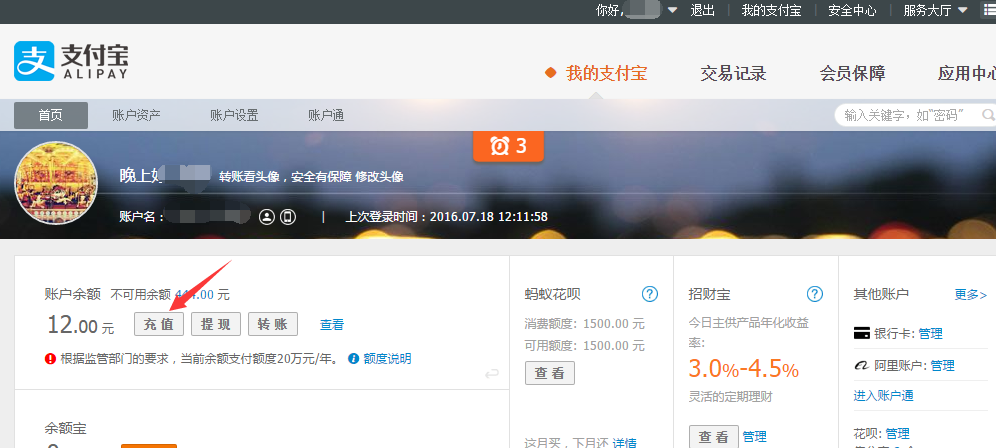Click the 余额宝 heading

[65, 428]
